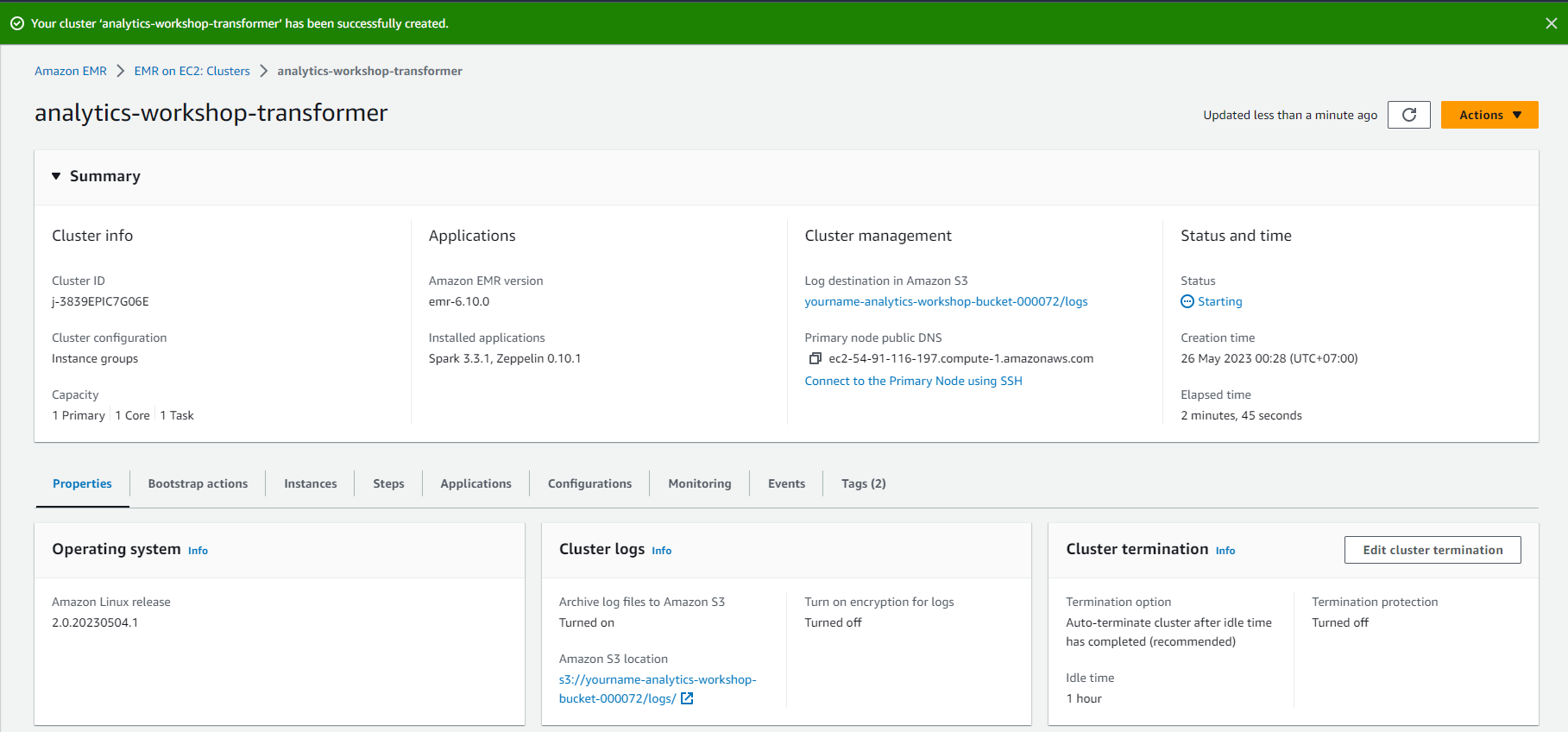Open Info link for Operating system
The image size is (1568, 732).
point(198,551)
